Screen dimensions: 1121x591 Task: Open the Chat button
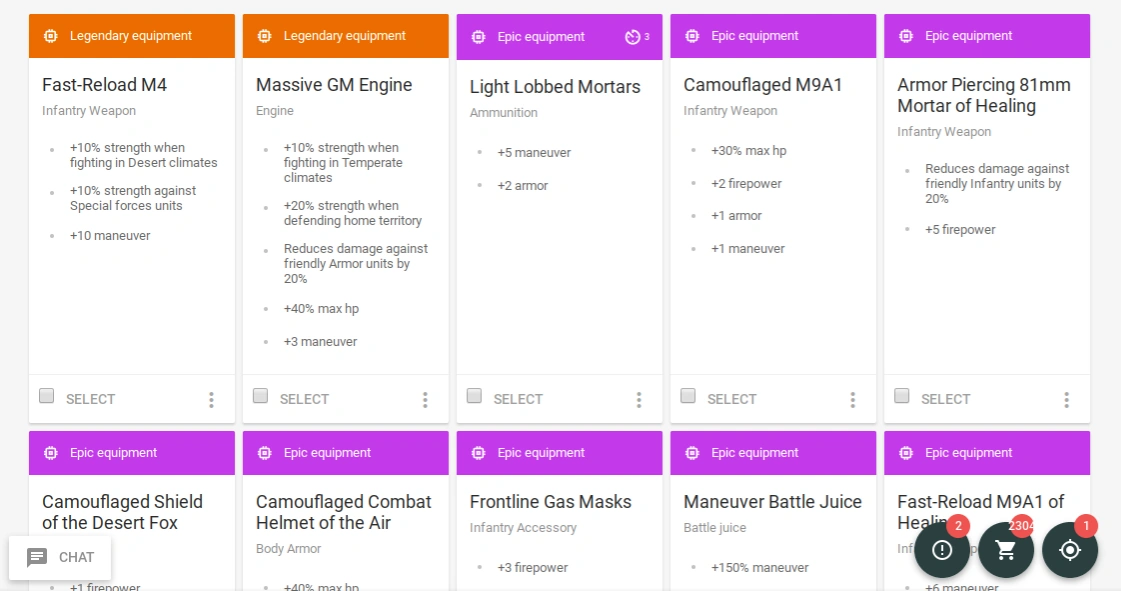tap(61, 557)
